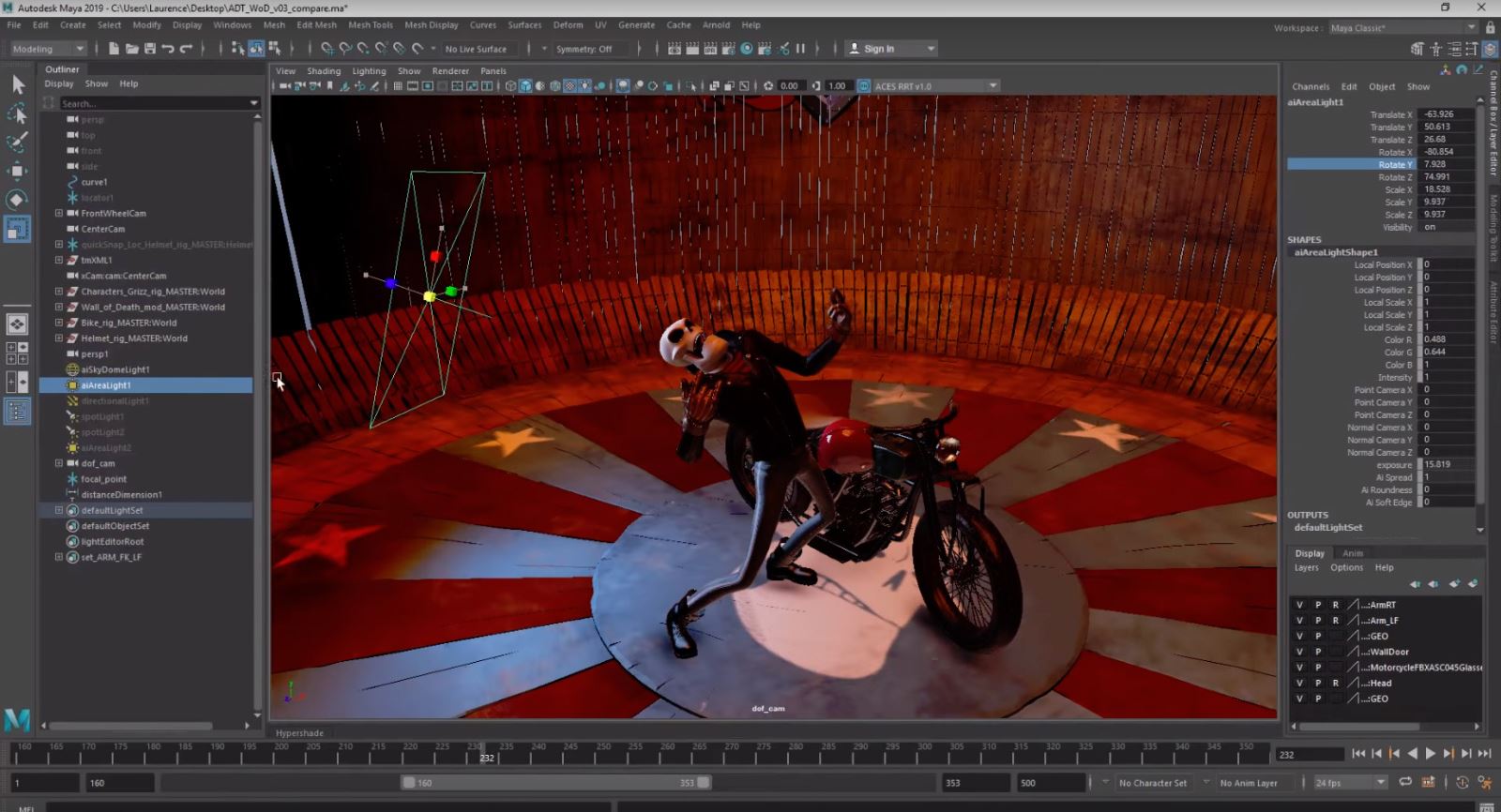Toggle loop playback icon
Viewport: 1501px width, 812px height.
[1405, 783]
